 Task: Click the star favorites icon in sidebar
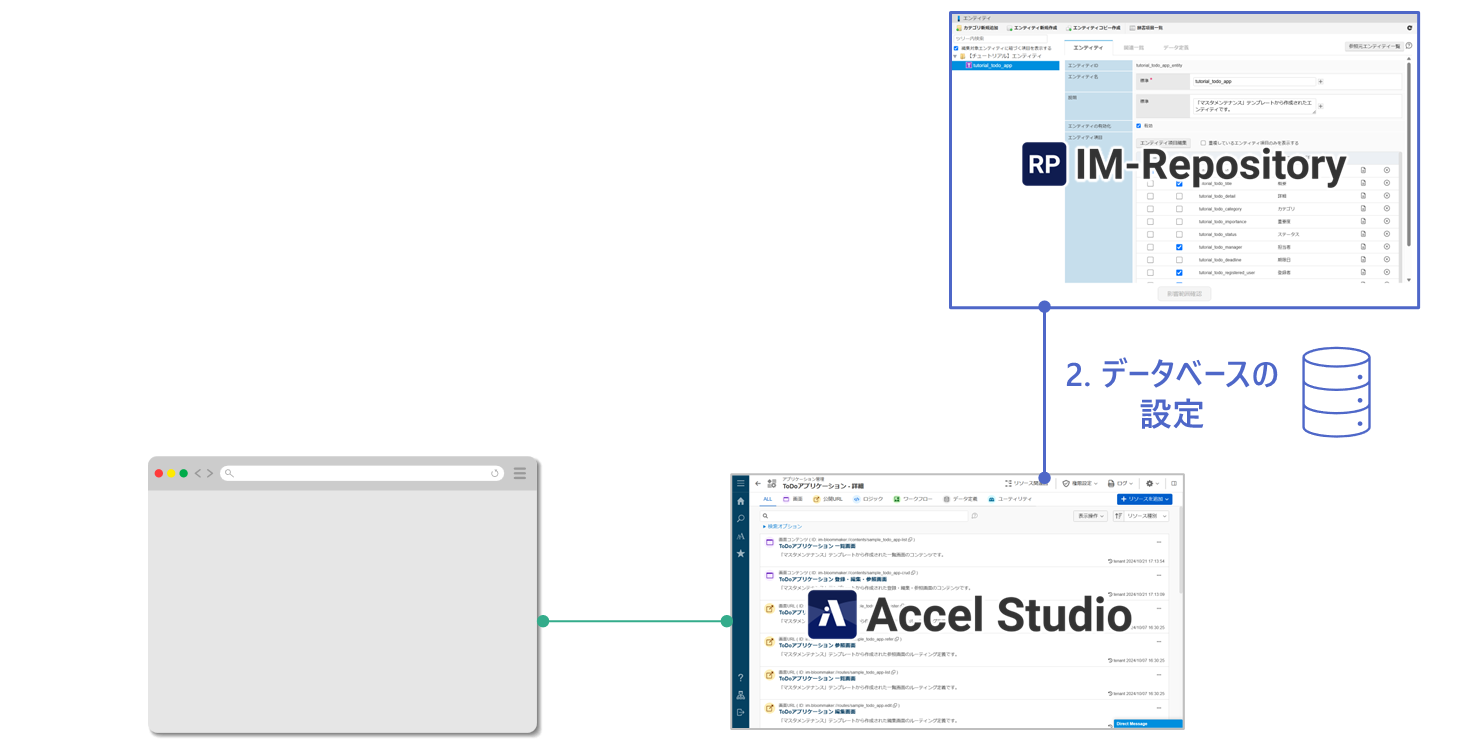point(740,553)
